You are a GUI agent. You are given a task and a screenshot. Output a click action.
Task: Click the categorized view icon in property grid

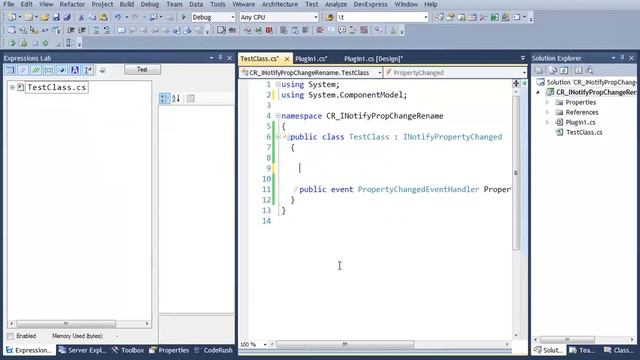(x=164, y=98)
